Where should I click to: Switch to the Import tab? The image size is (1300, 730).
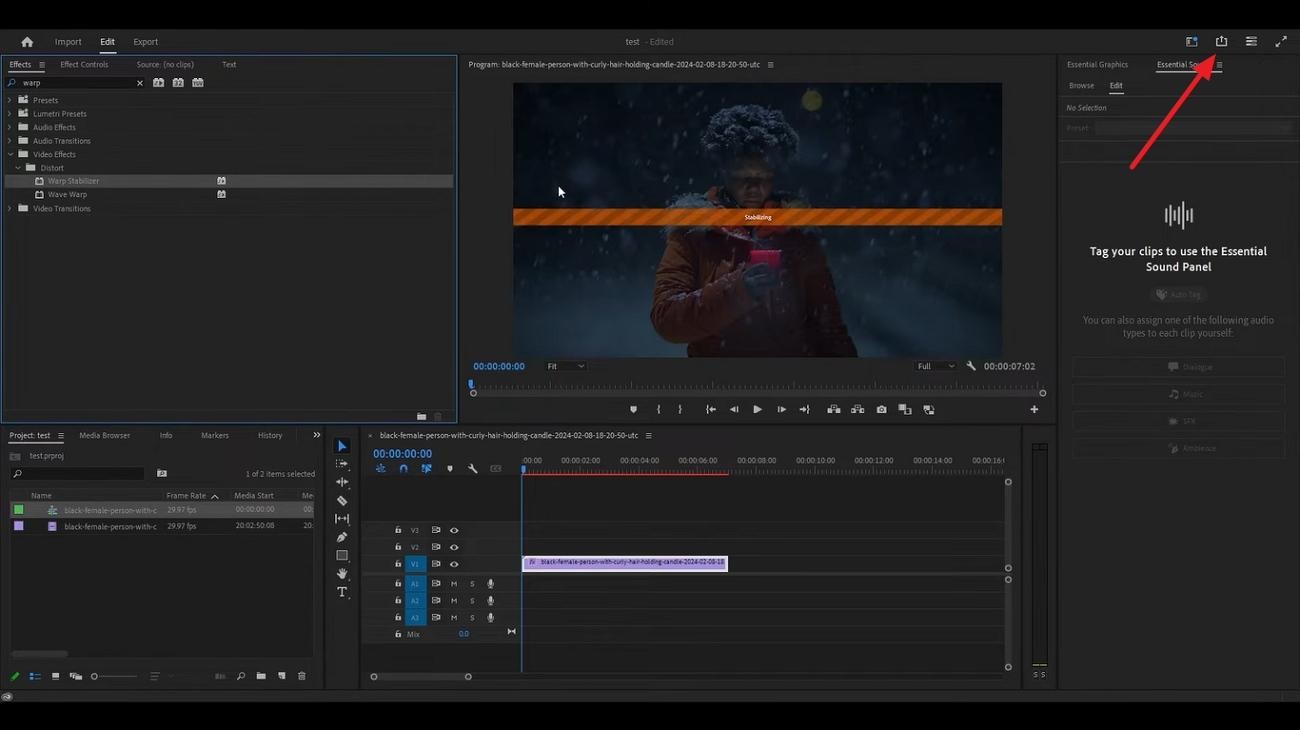click(x=68, y=42)
